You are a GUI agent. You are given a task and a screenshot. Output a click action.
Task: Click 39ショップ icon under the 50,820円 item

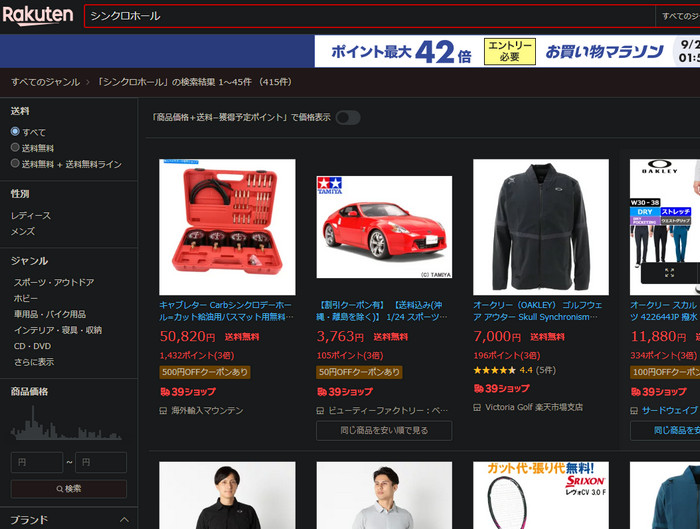click(188, 392)
